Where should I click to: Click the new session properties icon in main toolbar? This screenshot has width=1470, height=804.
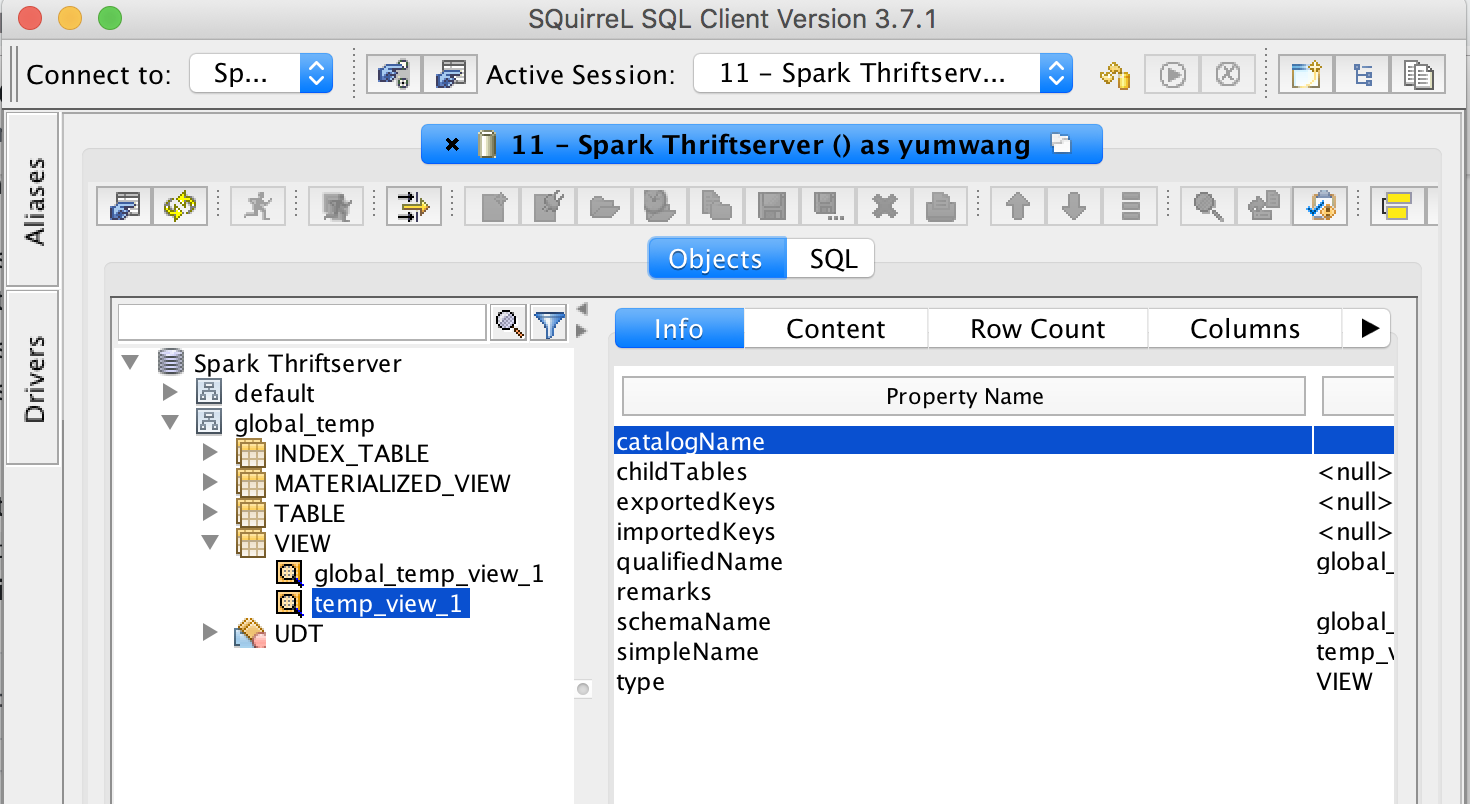(450, 74)
